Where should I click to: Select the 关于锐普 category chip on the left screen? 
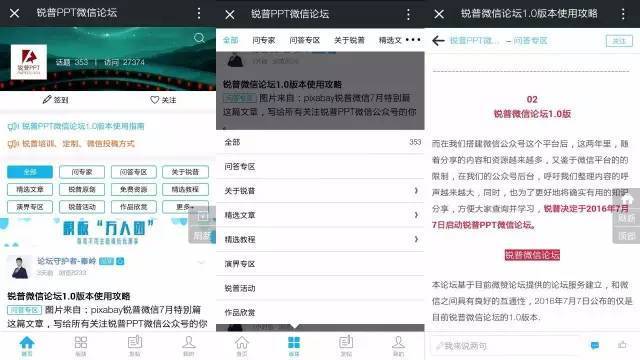[185, 172]
